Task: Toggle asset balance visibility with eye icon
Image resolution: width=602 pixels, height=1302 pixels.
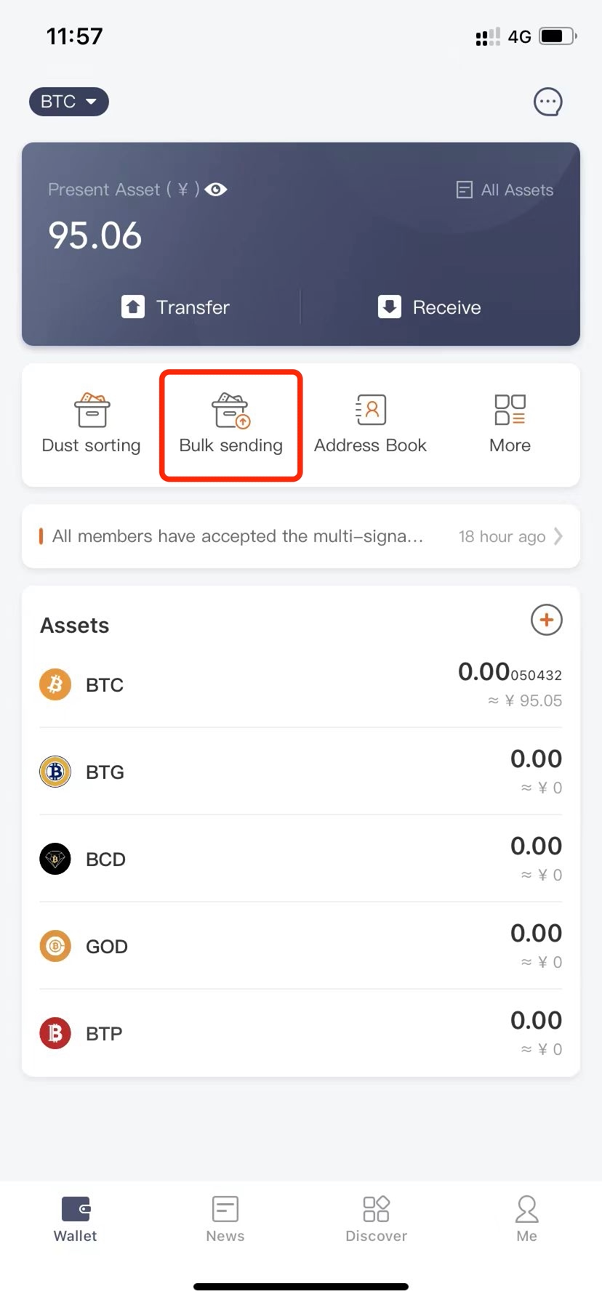Action: click(x=215, y=189)
